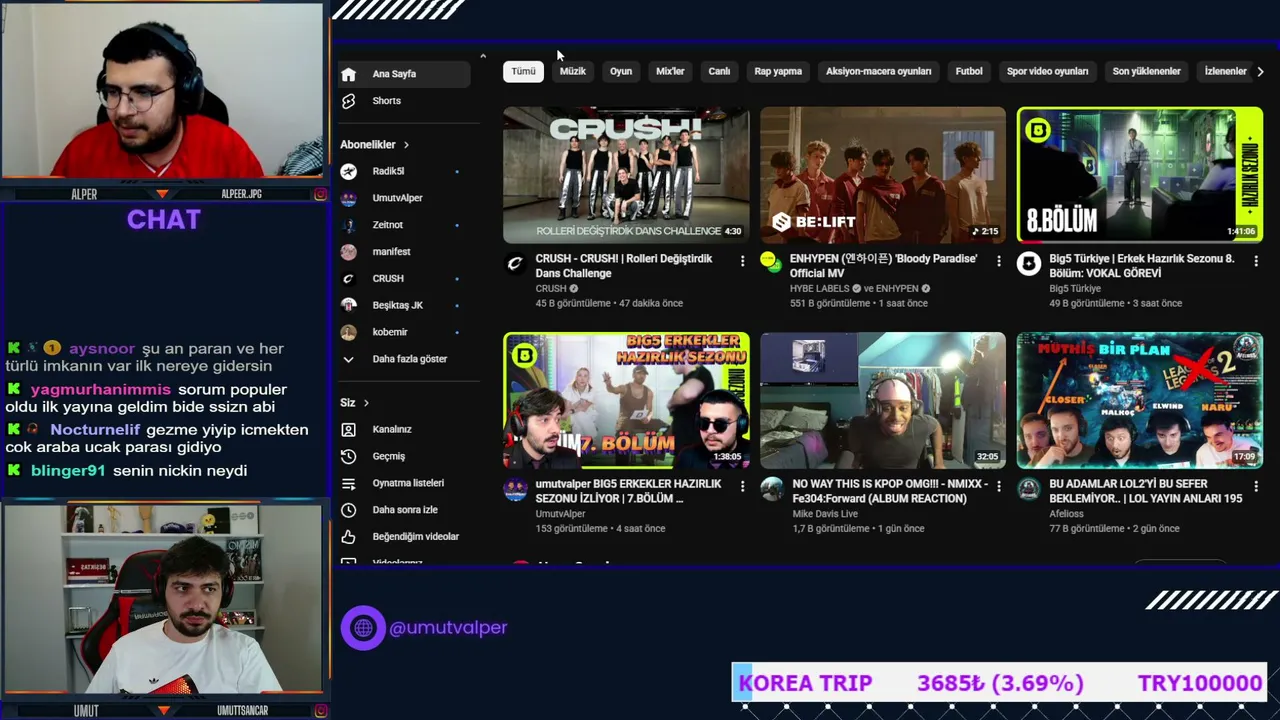The height and width of the screenshot is (720, 1280).
Task: Open Big5 Türkiye Erkek Hazırlık Sezonu 8. Bölüm title
Action: [x=1142, y=266]
